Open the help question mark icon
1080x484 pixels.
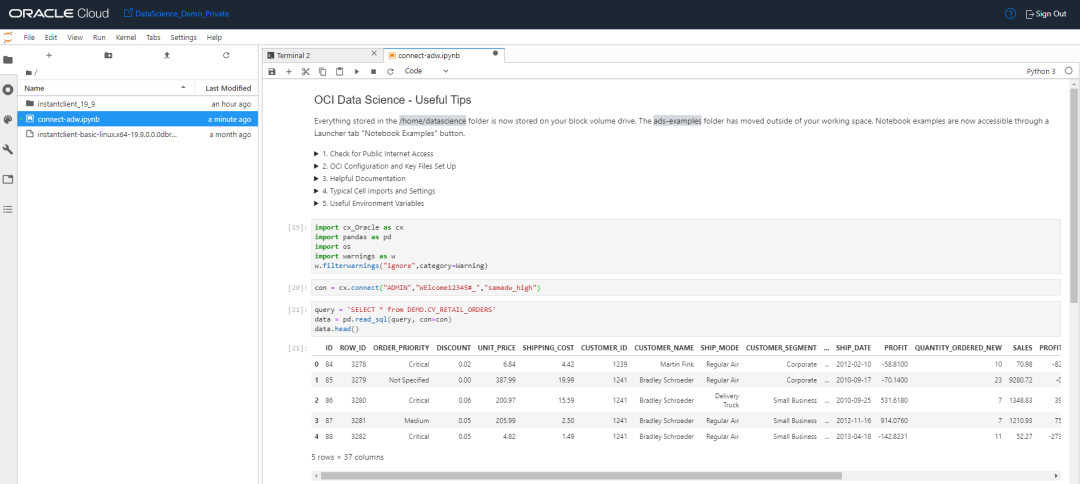[1010, 14]
